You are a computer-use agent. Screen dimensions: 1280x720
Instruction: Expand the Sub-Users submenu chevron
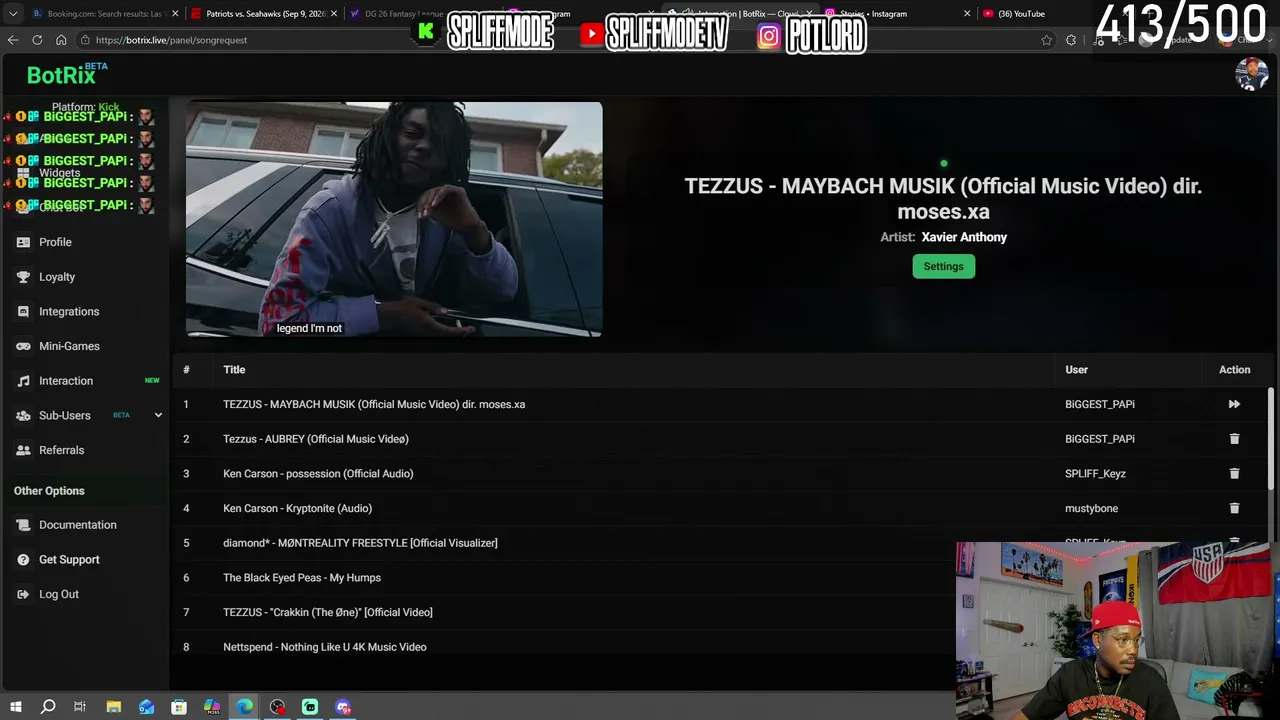click(158, 415)
